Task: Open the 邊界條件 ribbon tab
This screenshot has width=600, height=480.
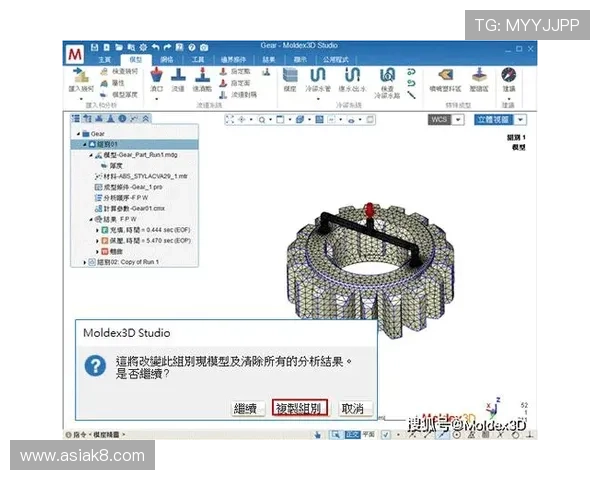Action: click(233, 60)
